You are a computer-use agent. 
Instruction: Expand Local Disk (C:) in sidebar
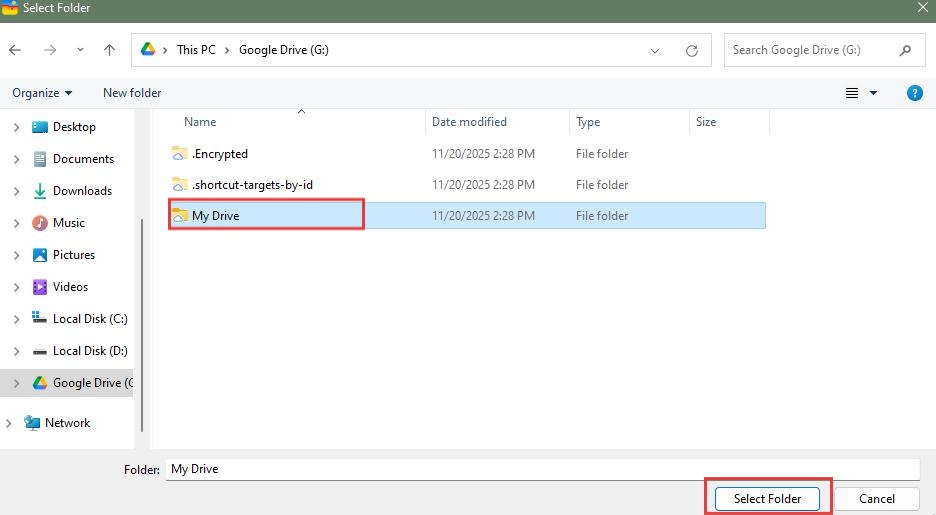tap(16, 319)
